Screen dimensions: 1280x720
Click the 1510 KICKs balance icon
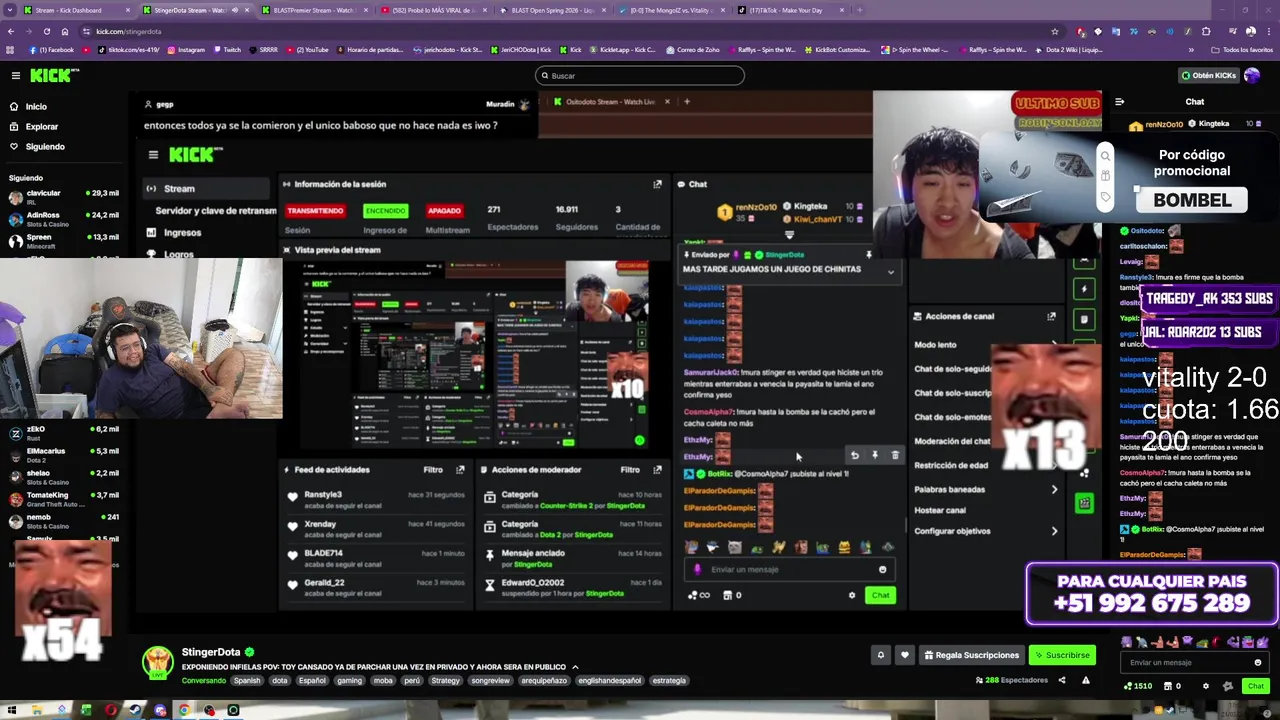[x=1138, y=686]
